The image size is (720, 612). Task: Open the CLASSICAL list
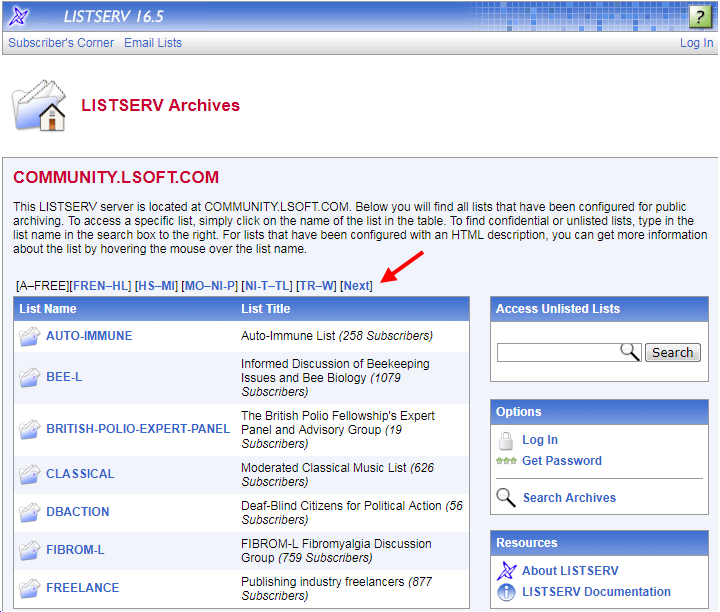(80, 474)
